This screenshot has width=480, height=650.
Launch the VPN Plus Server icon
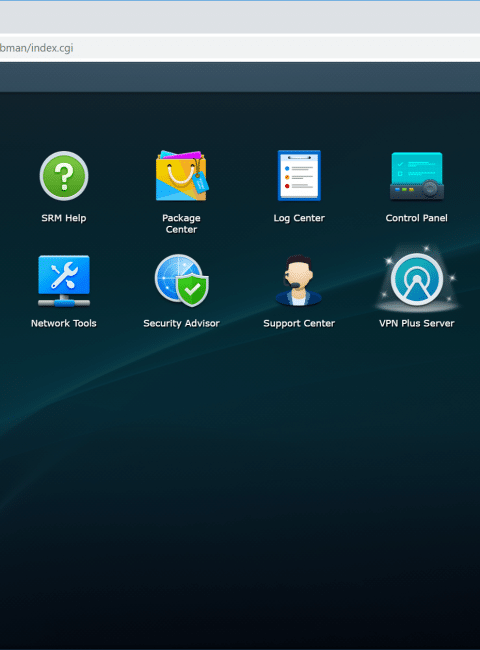417,281
